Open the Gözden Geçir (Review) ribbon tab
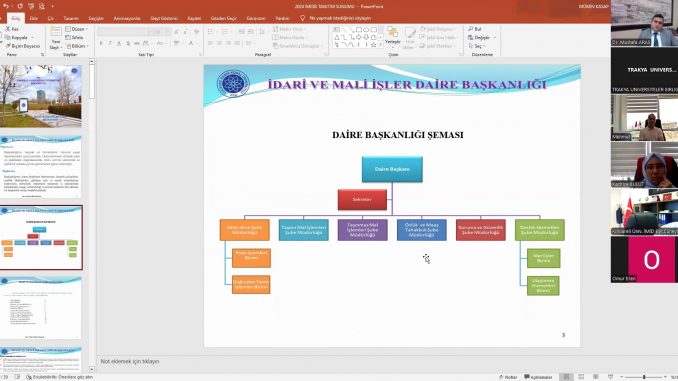Screen dimensions: 678x381 click(224, 18)
